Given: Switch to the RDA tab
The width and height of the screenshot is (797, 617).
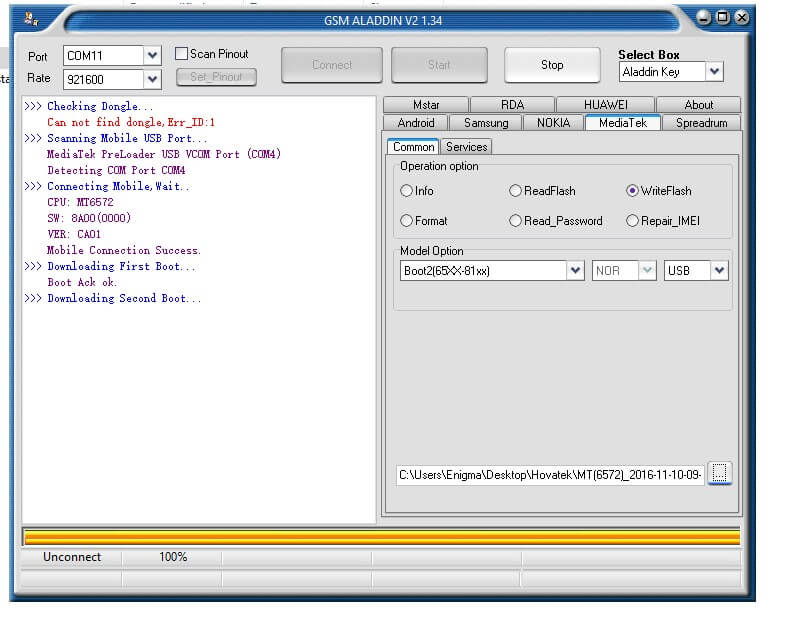Looking at the screenshot, I should coord(512,105).
